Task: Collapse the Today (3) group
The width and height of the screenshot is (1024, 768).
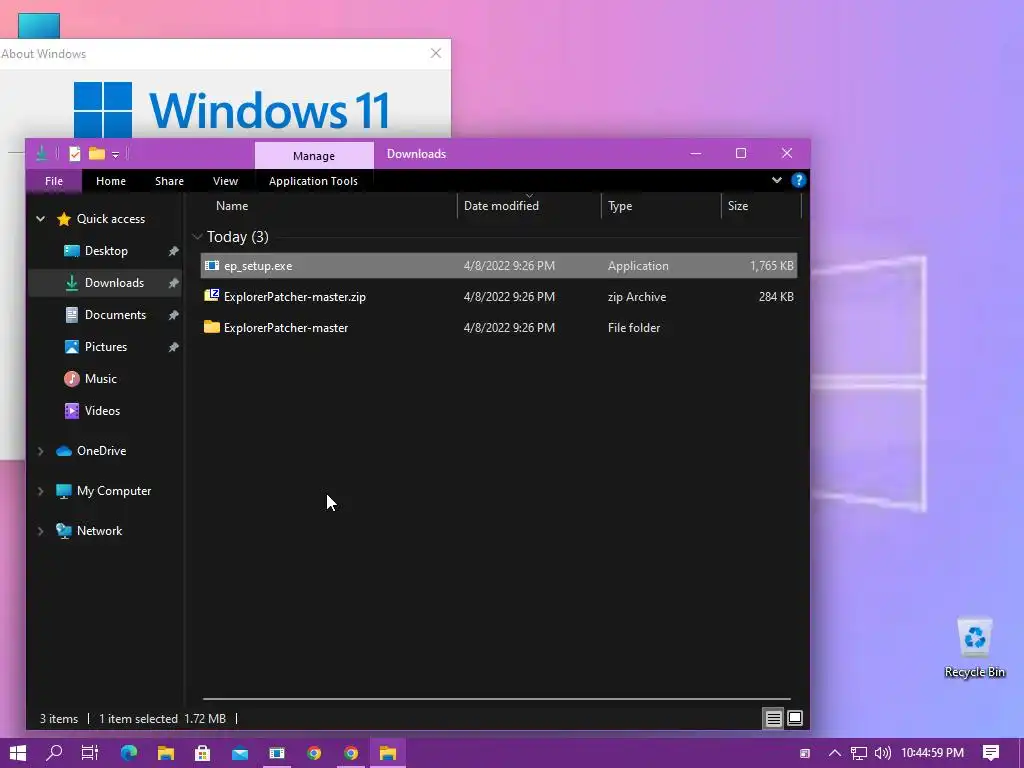Action: click(x=197, y=236)
